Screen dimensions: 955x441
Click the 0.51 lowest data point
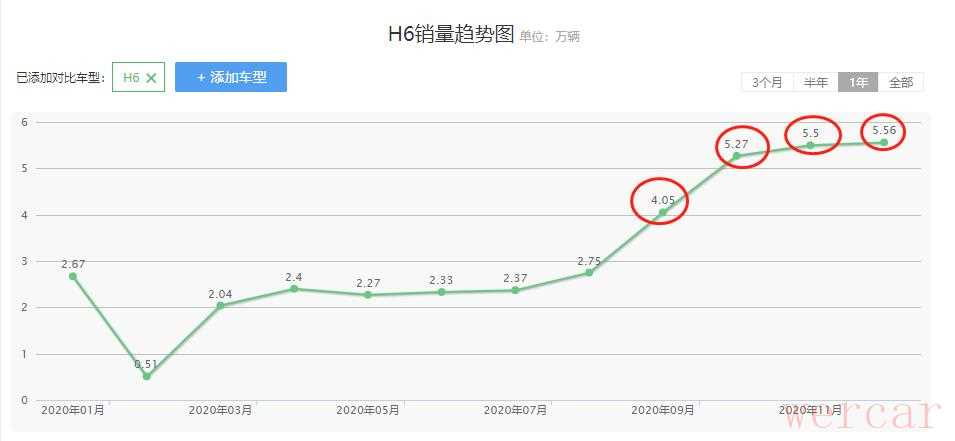pos(146,376)
